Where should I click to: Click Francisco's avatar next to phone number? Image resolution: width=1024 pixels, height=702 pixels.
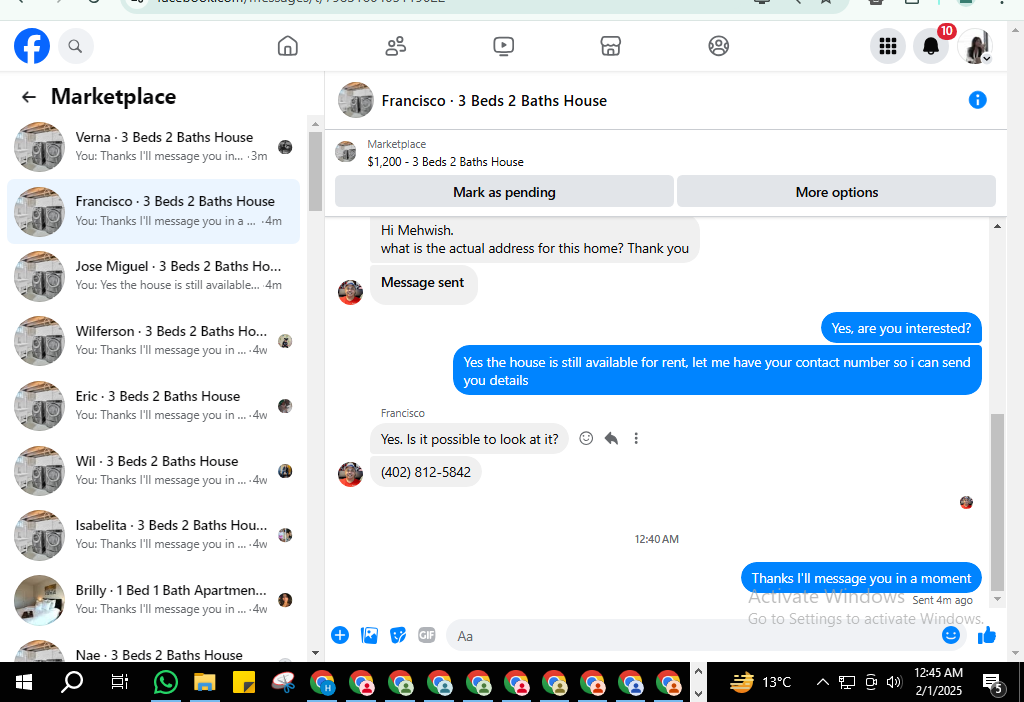(350, 475)
